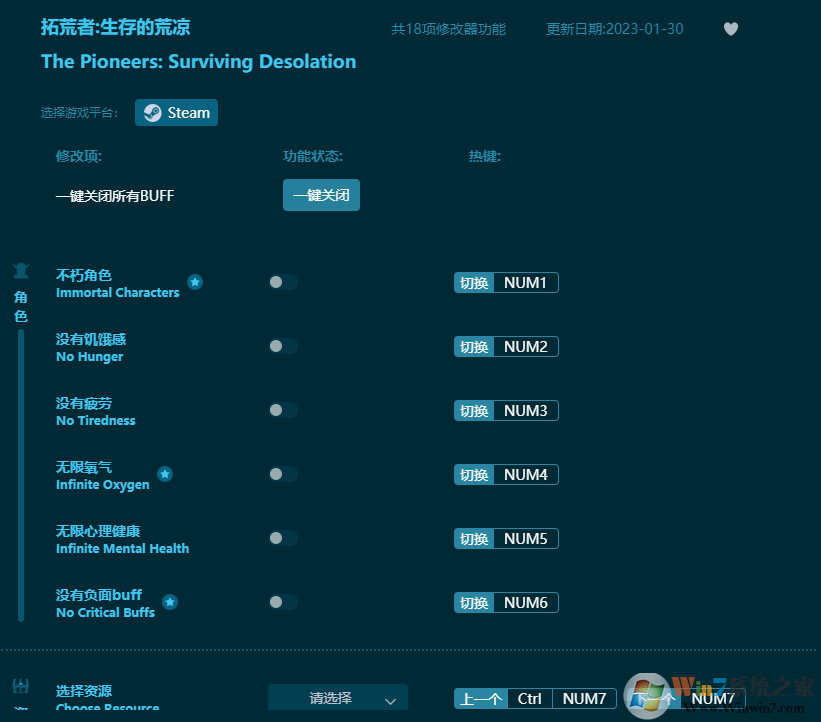Click the Ctrl modifier key field
821x722 pixels.
click(529, 698)
